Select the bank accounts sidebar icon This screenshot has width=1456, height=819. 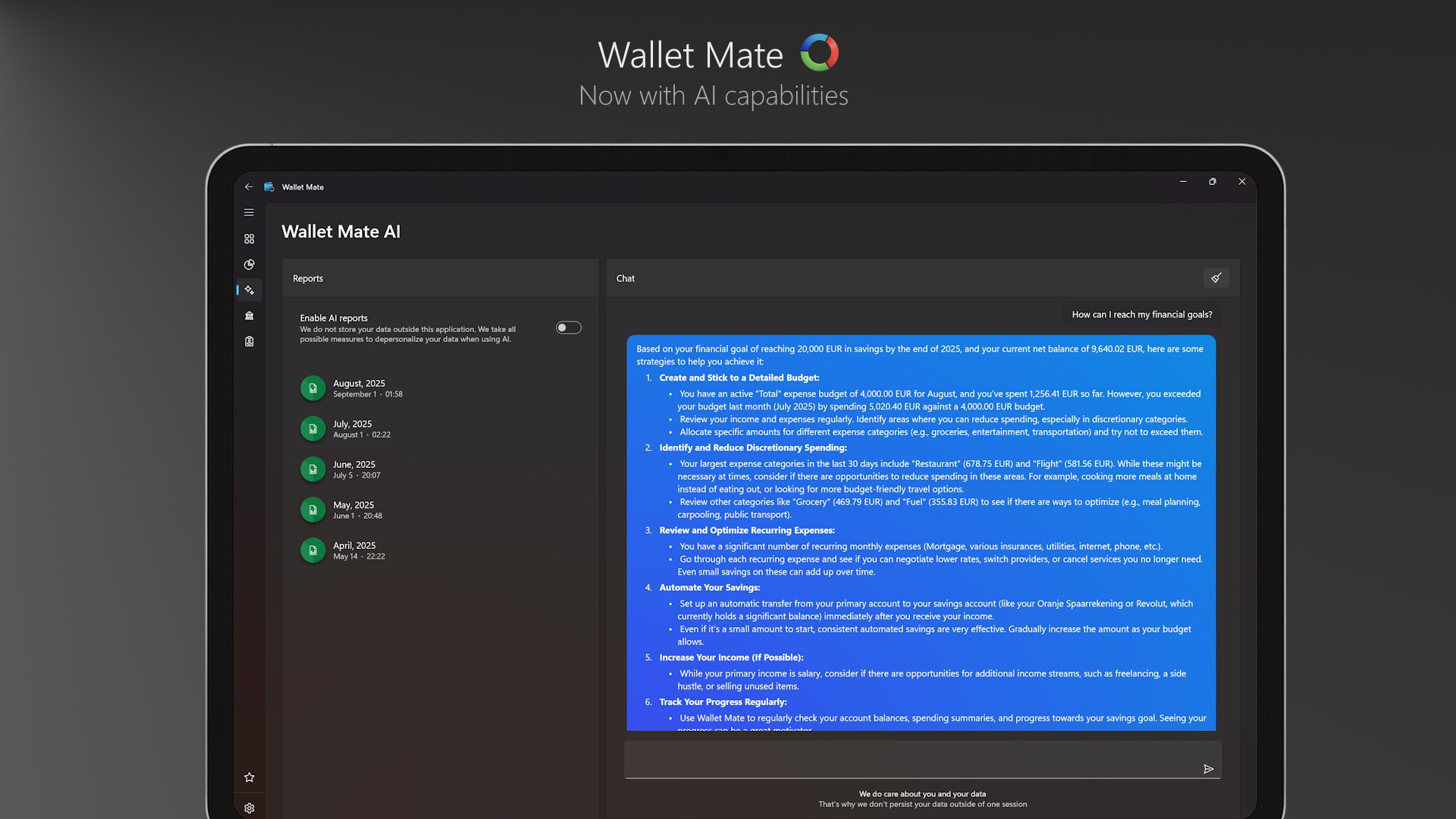tap(249, 315)
